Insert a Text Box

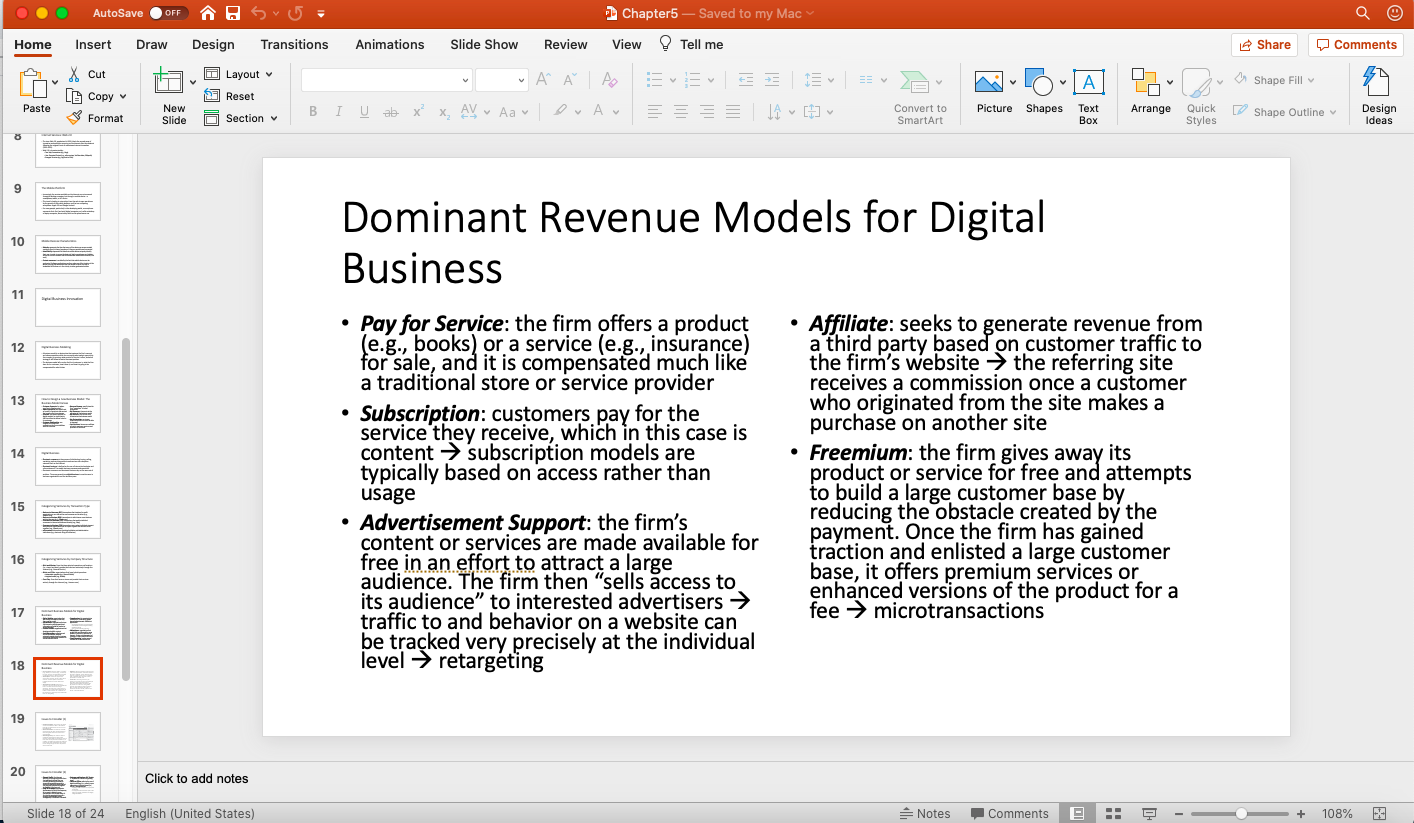[1088, 83]
